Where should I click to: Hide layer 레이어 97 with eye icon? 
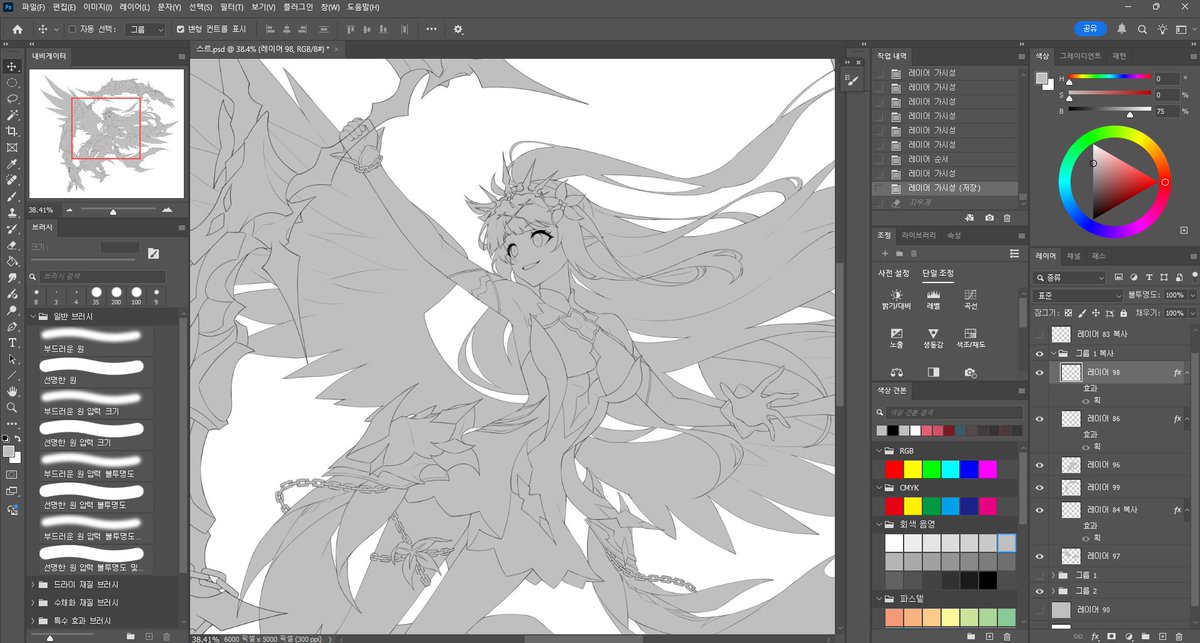coord(1040,556)
